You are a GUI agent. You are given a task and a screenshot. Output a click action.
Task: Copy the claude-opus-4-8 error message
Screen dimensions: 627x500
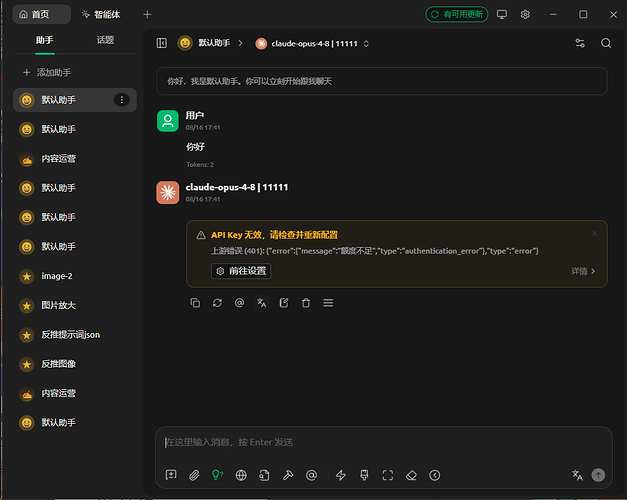[x=195, y=303]
